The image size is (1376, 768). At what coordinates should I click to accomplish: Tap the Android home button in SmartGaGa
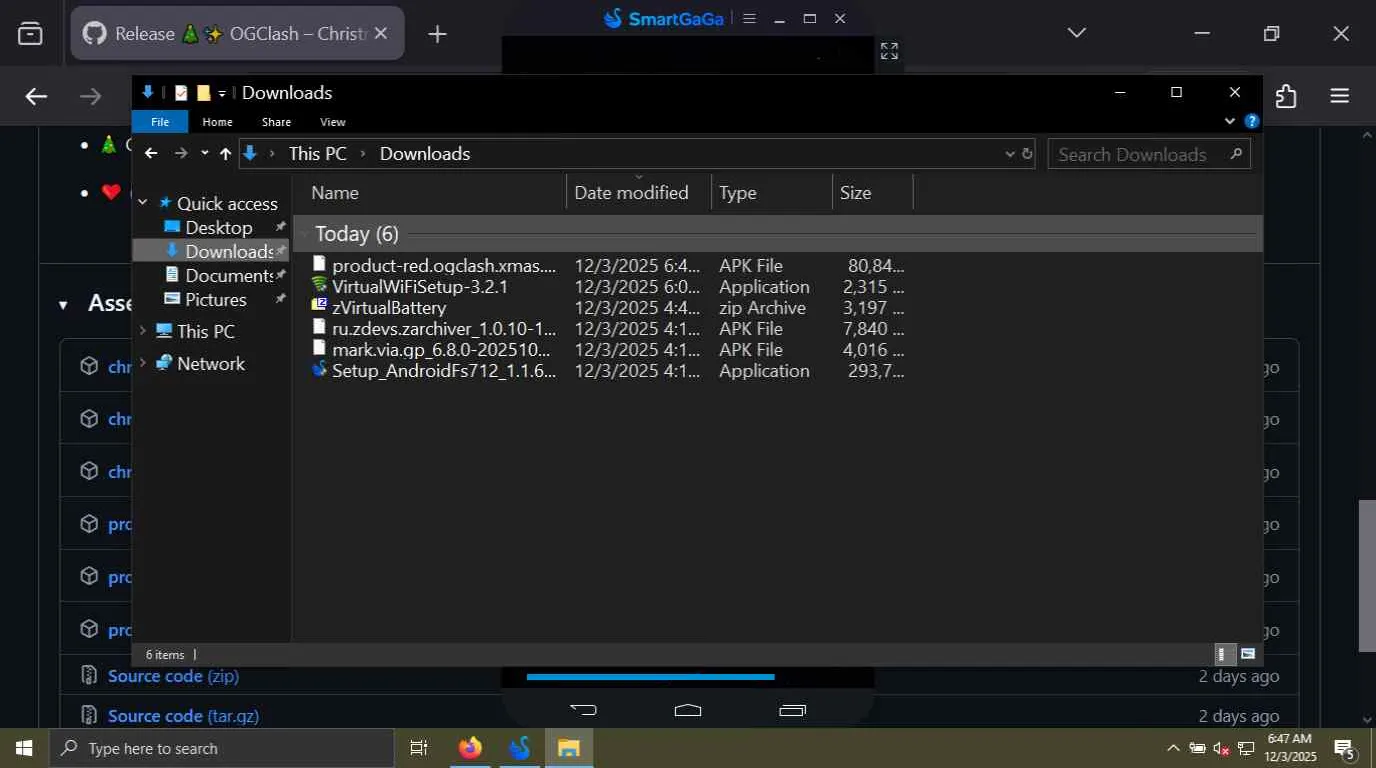tap(688, 710)
